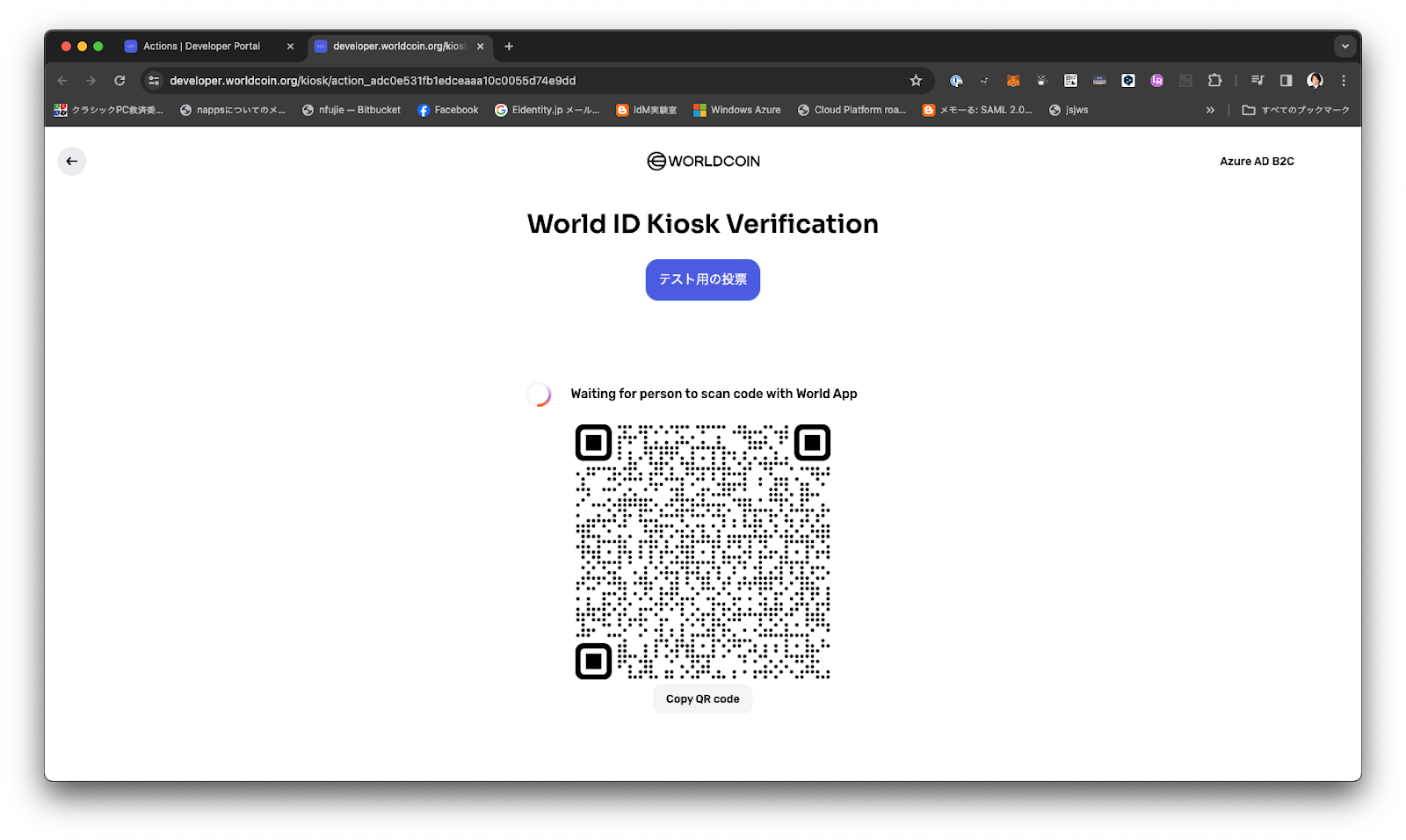Close the Actions | Developer Portal tab
The image size is (1406, 840).
pos(291,47)
